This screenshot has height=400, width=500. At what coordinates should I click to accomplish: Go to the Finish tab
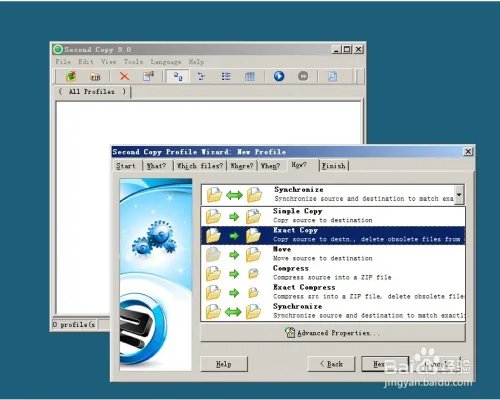(x=333, y=166)
